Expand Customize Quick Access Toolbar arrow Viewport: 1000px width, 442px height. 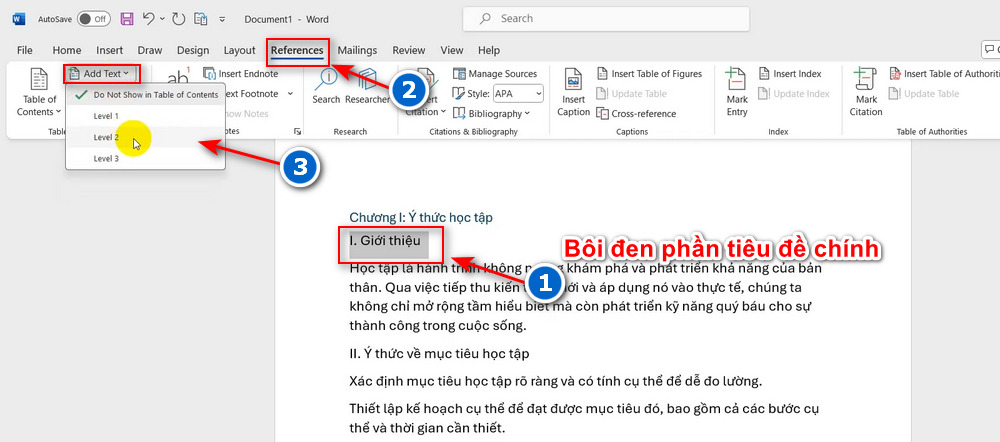point(222,20)
